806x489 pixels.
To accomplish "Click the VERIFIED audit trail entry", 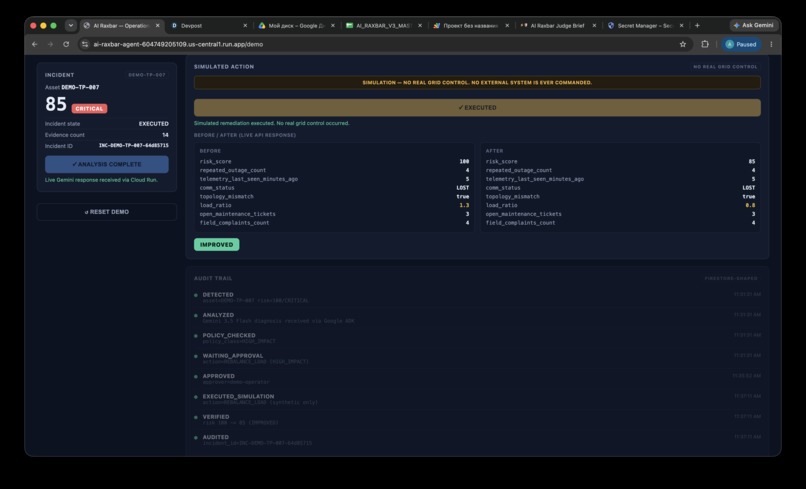I will coord(477,420).
